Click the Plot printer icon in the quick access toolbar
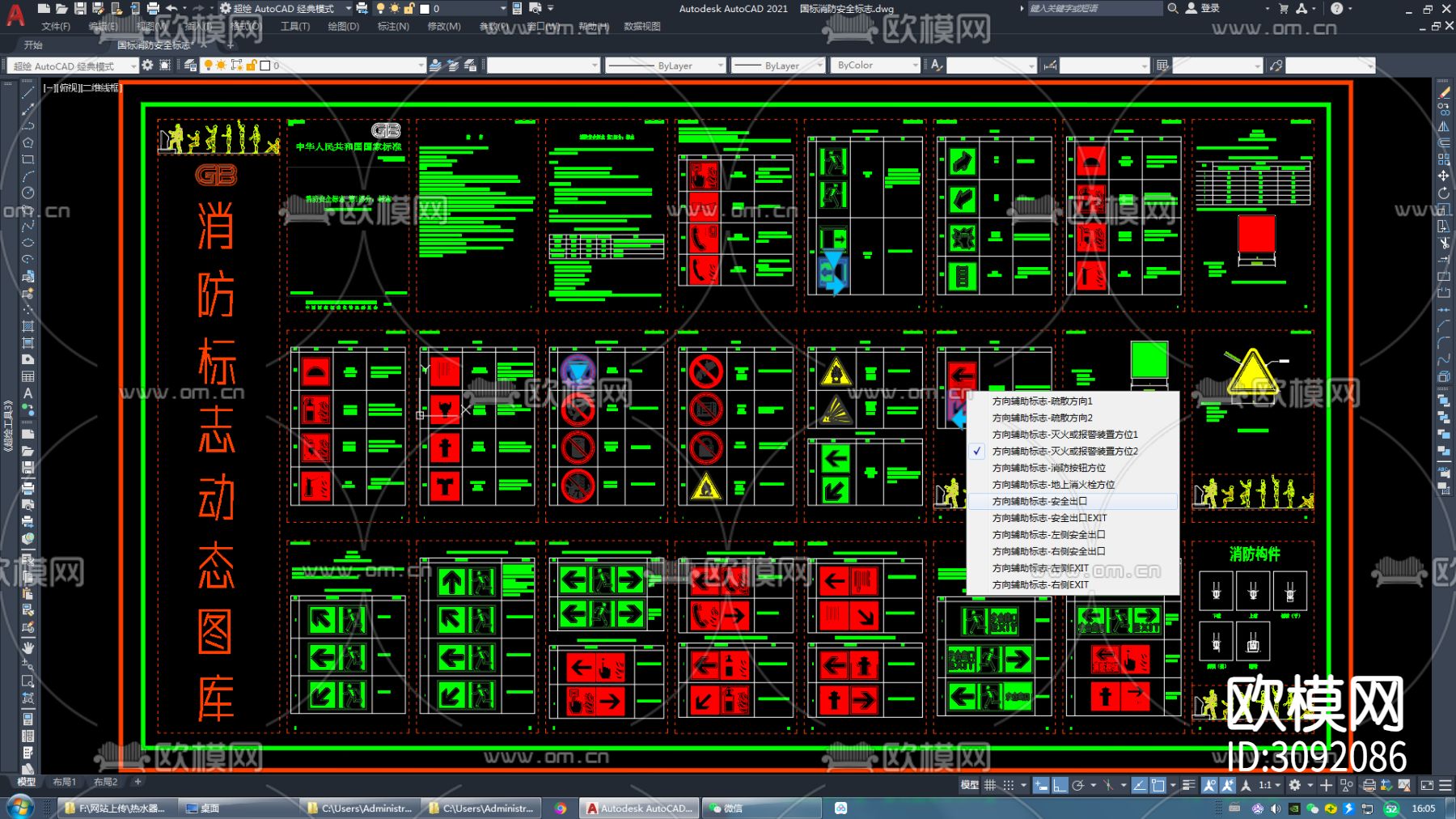The height and width of the screenshot is (819, 1456). 153,8
